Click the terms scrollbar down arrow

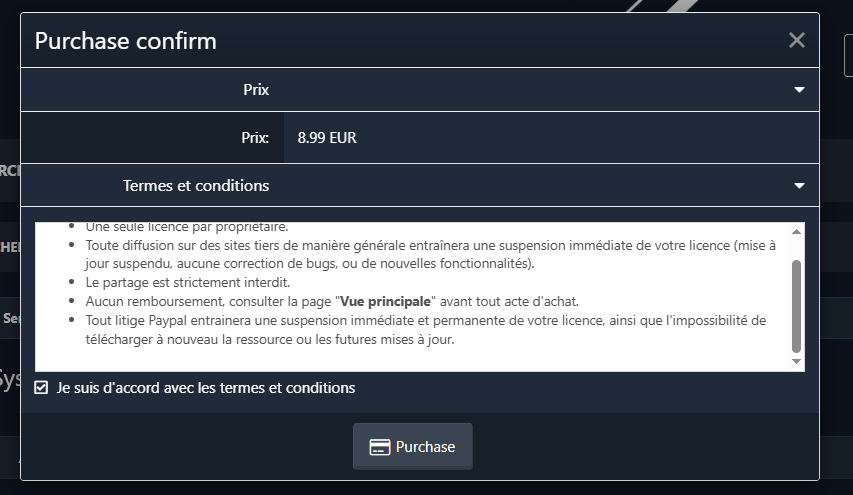[796, 362]
